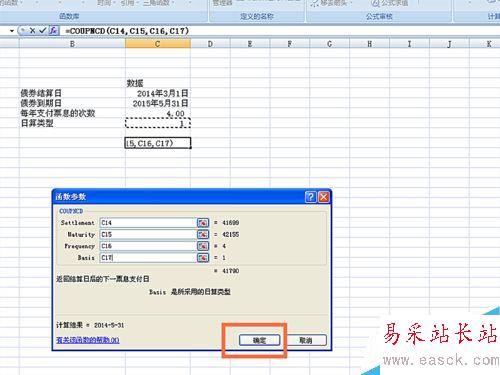
Task: Select column B header
Action: [x=72, y=44]
